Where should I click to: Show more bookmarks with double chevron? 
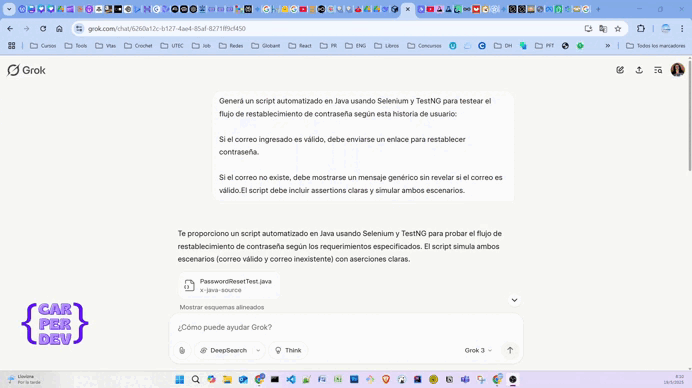pos(608,45)
